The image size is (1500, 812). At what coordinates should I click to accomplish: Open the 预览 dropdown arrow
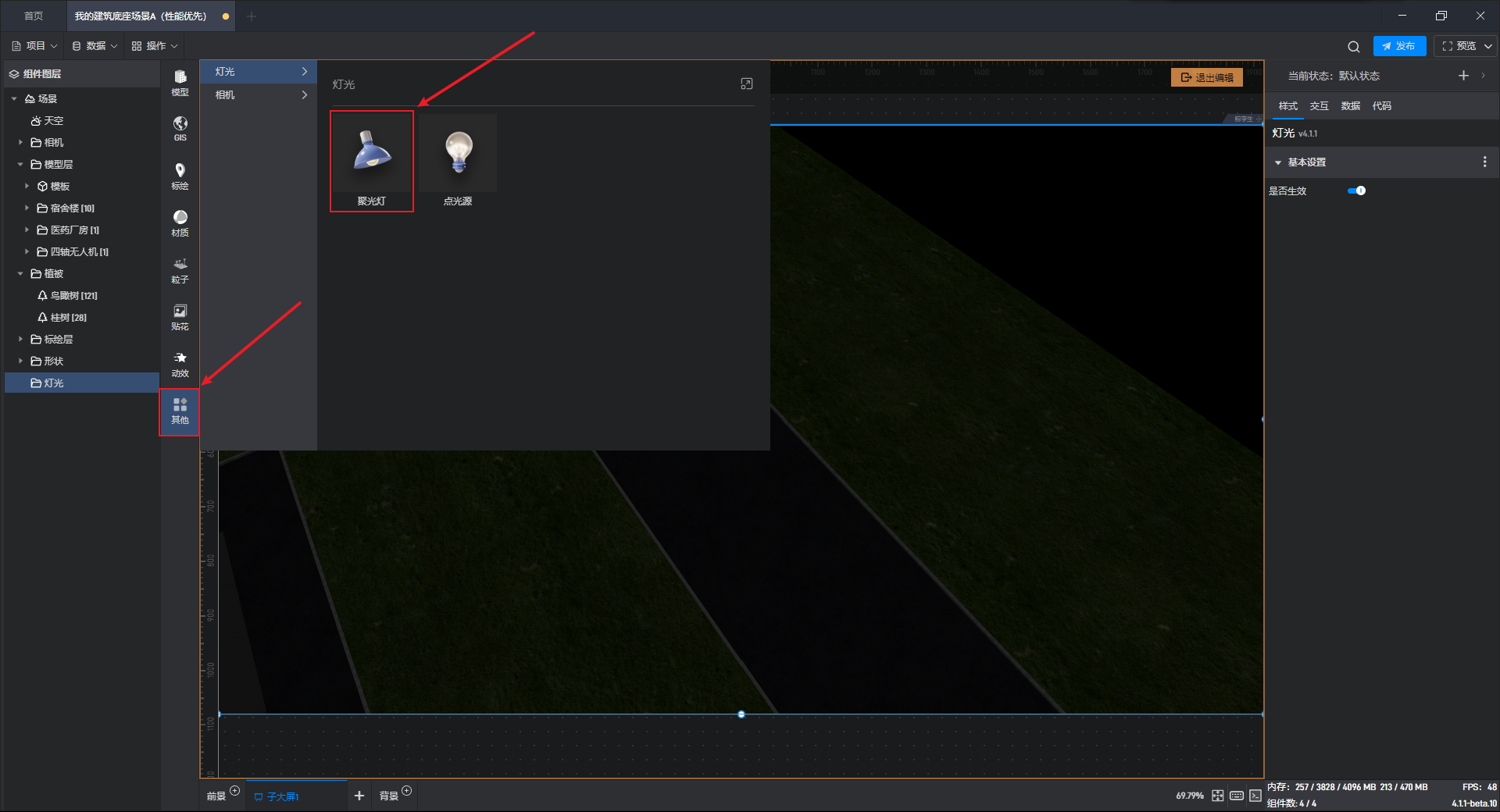1488,46
